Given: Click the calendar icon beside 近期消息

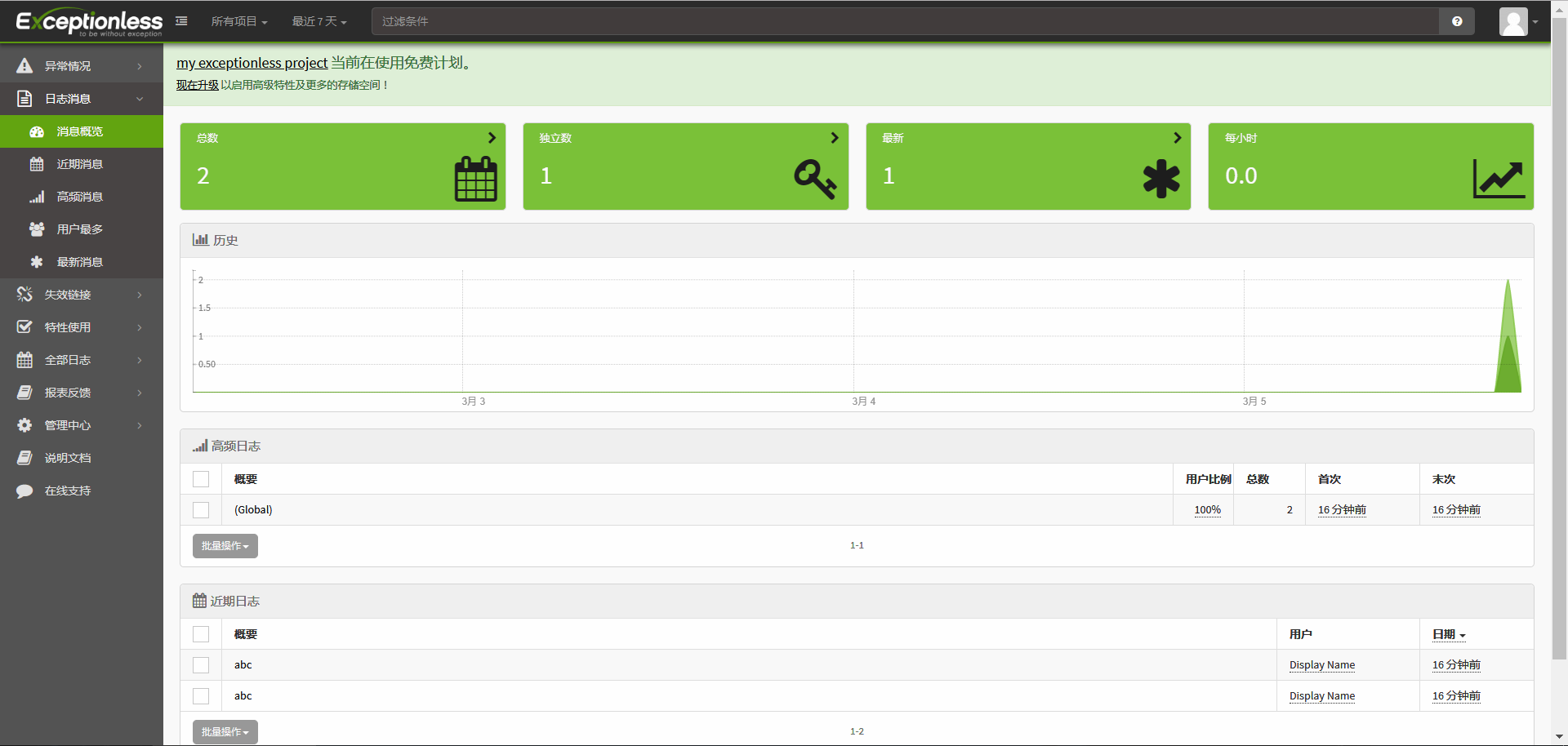Looking at the screenshot, I should 37,164.
